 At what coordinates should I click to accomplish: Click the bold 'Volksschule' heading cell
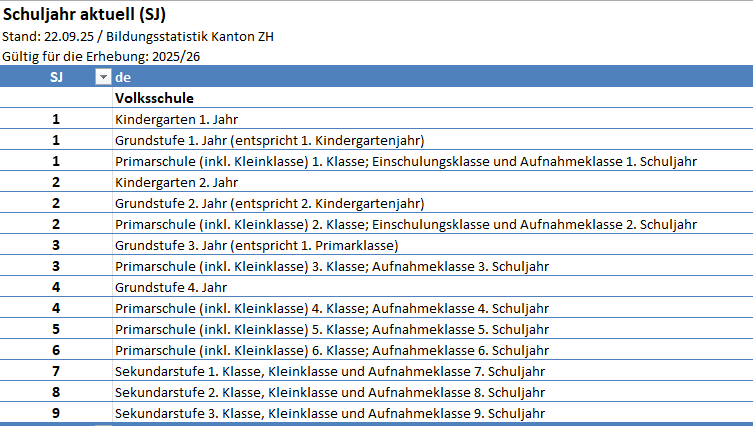pyautogui.click(x=154, y=98)
